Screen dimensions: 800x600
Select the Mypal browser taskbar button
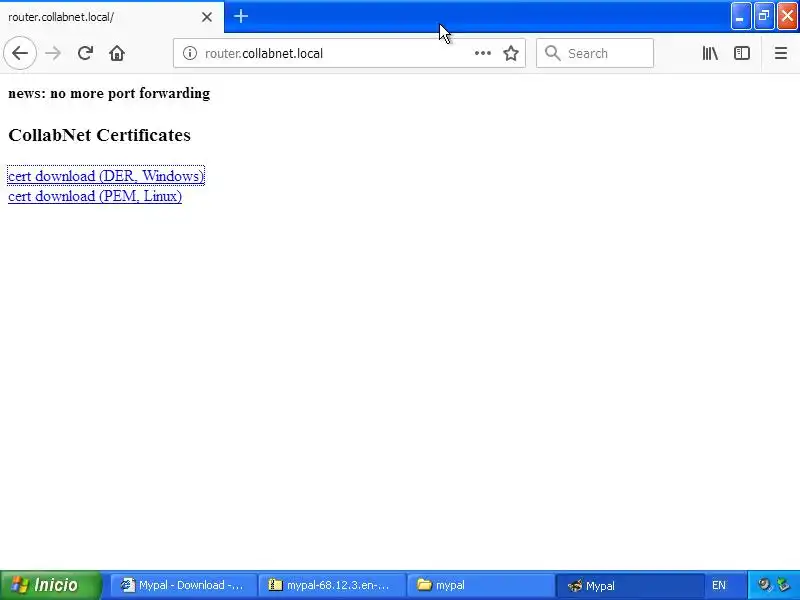point(630,585)
